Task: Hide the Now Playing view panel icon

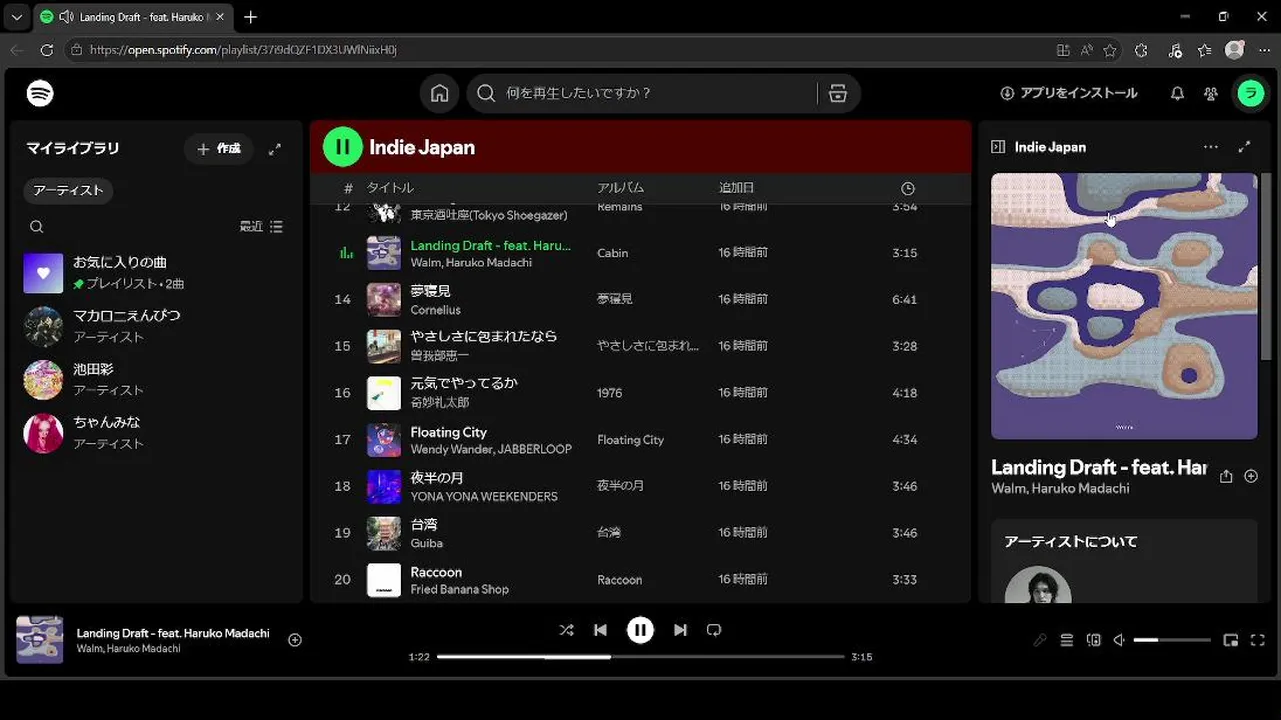Action: [x=997, y=147]
